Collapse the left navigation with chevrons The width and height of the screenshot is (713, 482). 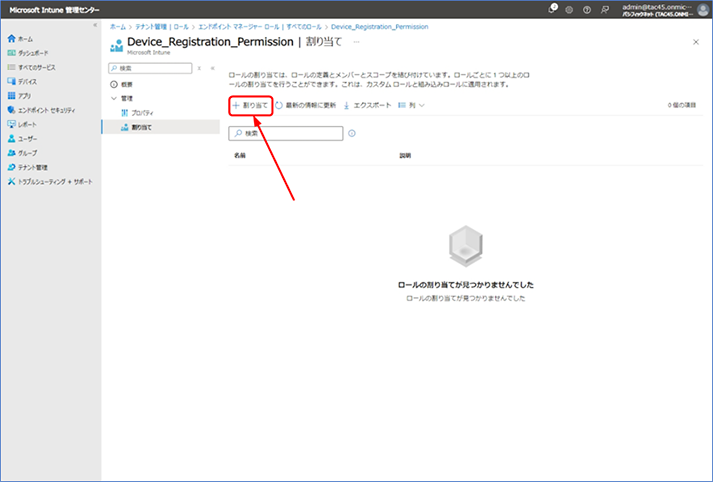click(95, 25)
